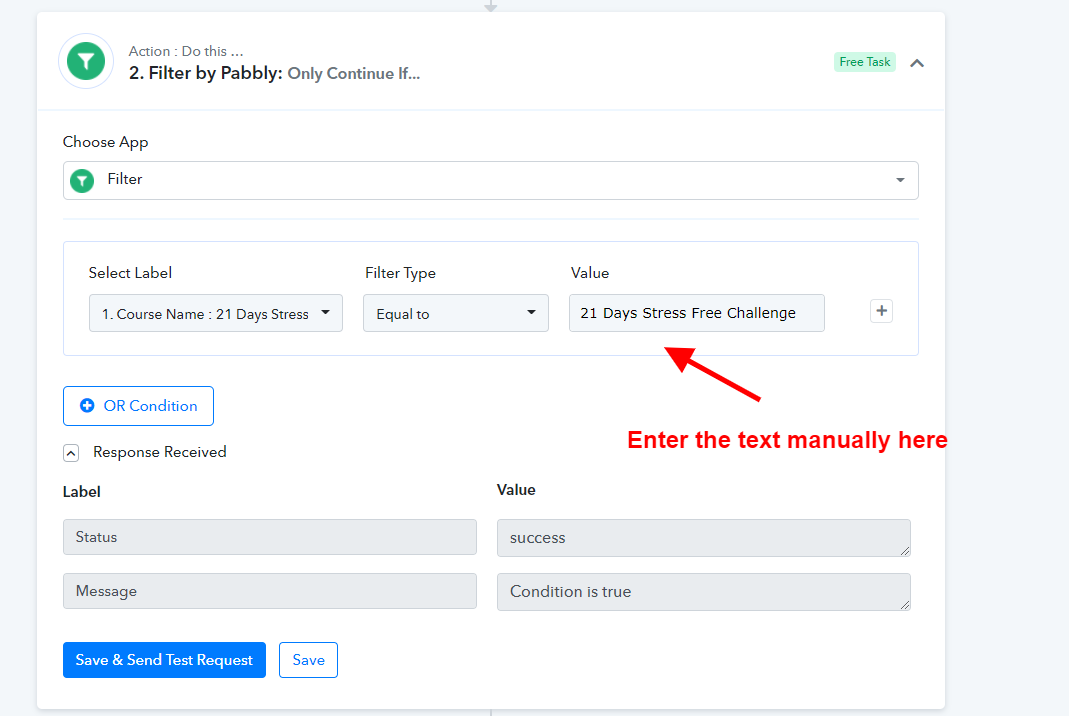Screen dimensions: 1069x716
Task: Click the Filter Type heading
Action: pos(400,273)
